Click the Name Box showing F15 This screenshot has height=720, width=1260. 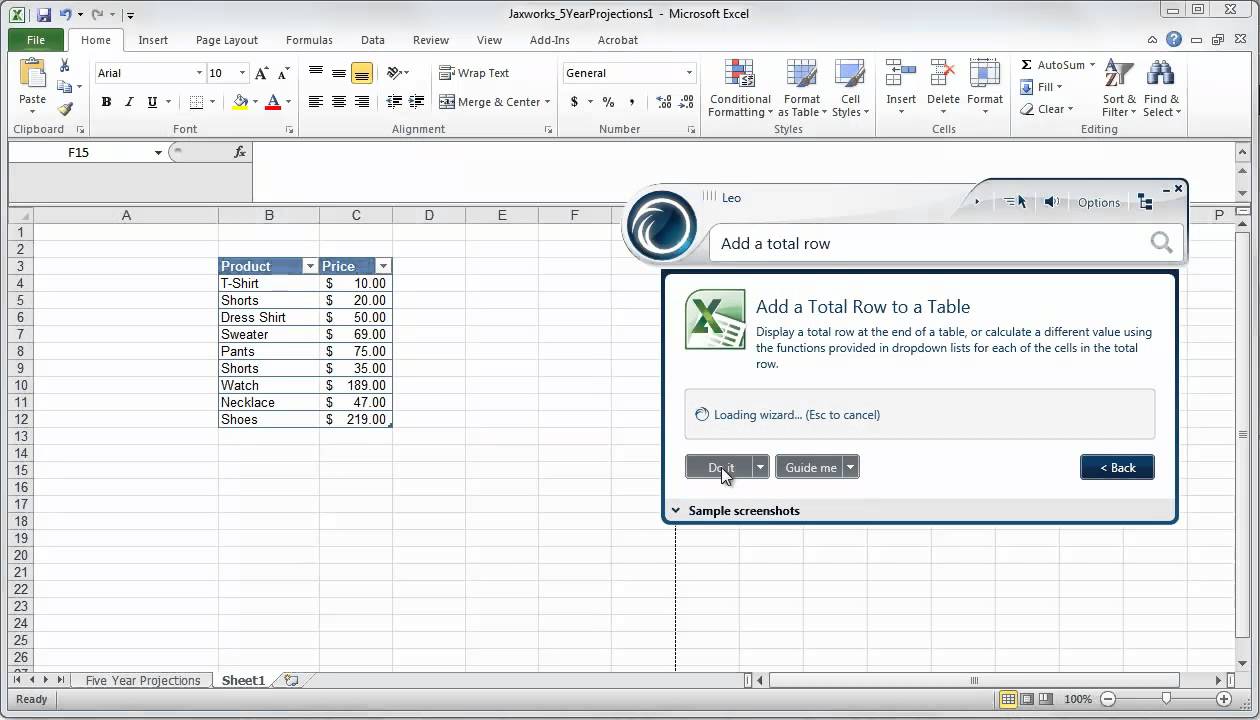78,152
